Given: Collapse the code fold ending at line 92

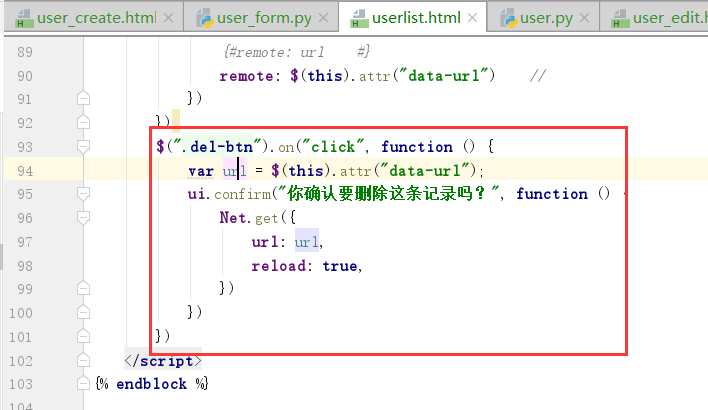Looking at the screenshot, I should pos(84,122).
